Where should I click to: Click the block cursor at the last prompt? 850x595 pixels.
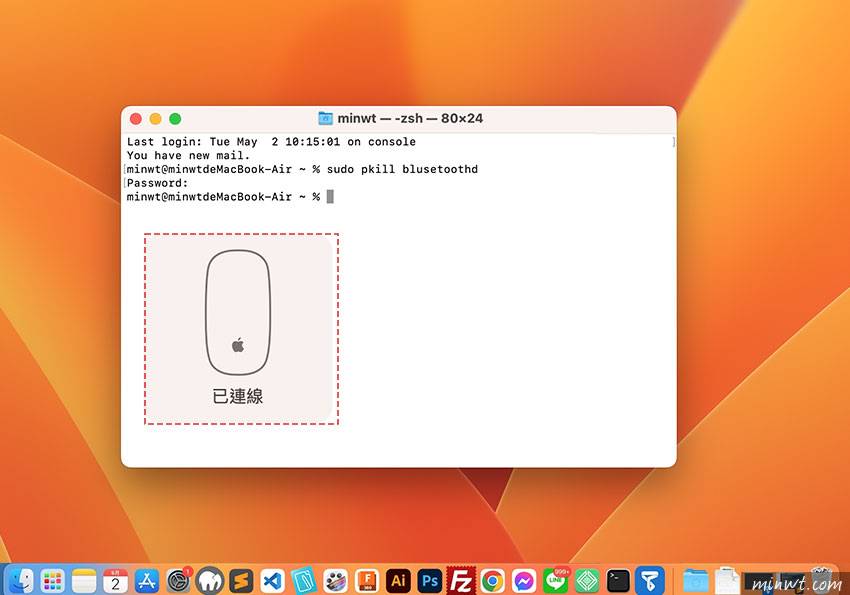[330, 197]
